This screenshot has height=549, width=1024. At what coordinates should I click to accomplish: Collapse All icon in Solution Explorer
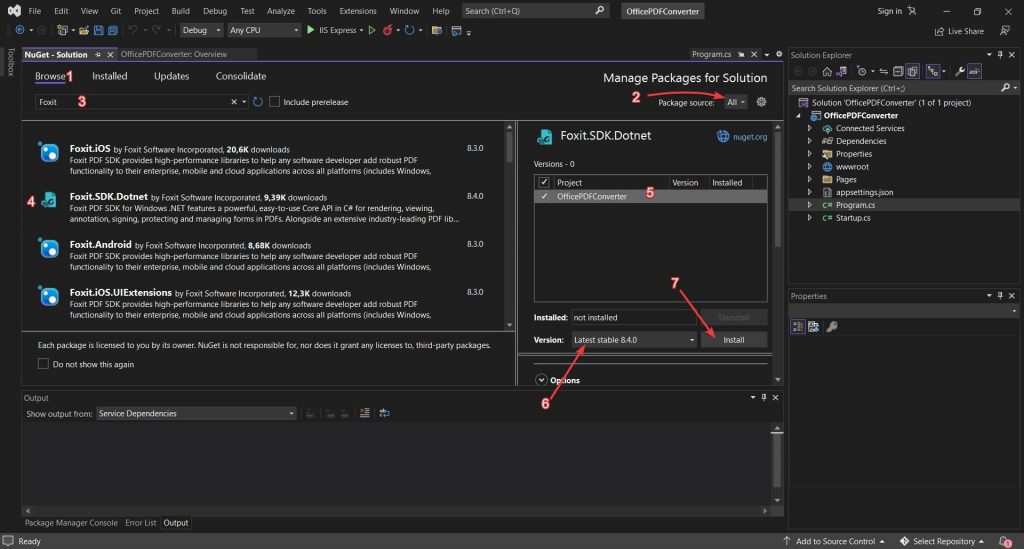pos(898,71)
